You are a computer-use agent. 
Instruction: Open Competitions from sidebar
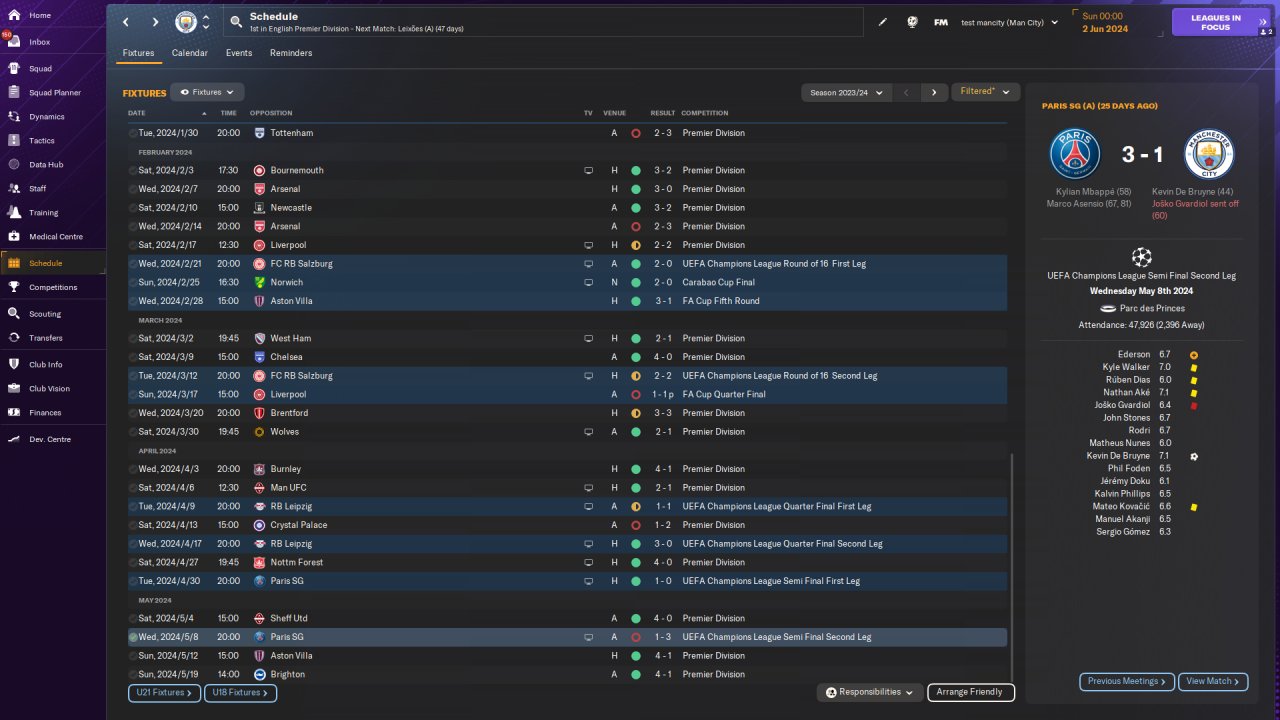(52, 288)
